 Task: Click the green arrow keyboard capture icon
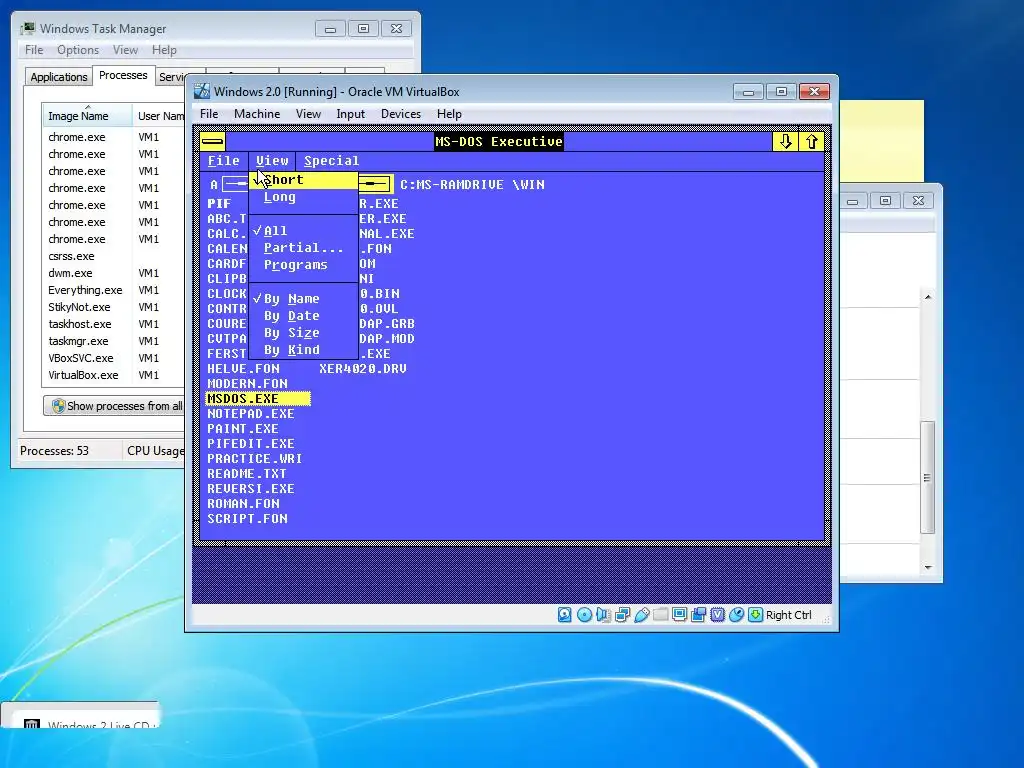click(755, 615)
